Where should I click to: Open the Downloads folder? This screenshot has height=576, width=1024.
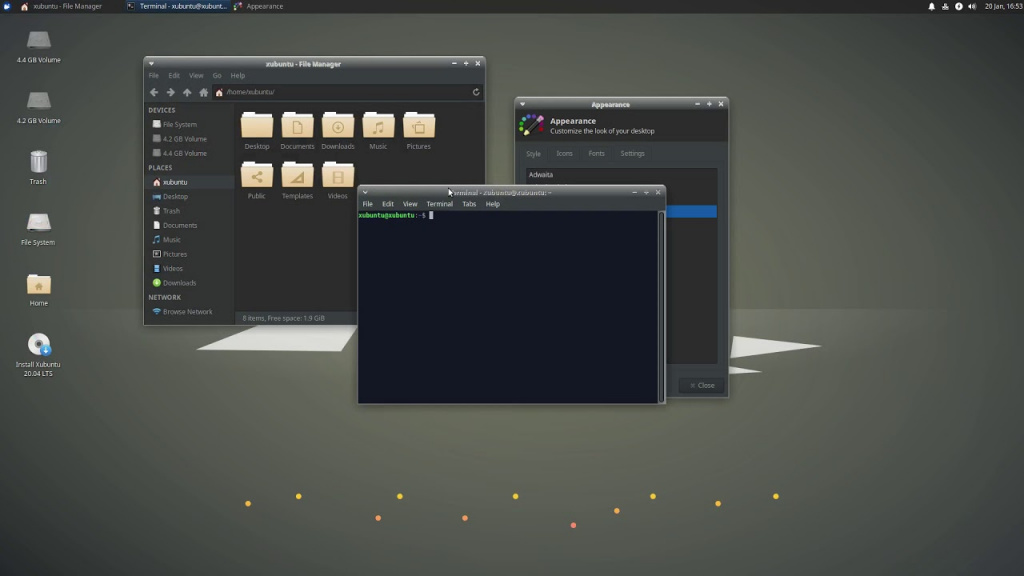click(x=338, y=126)
